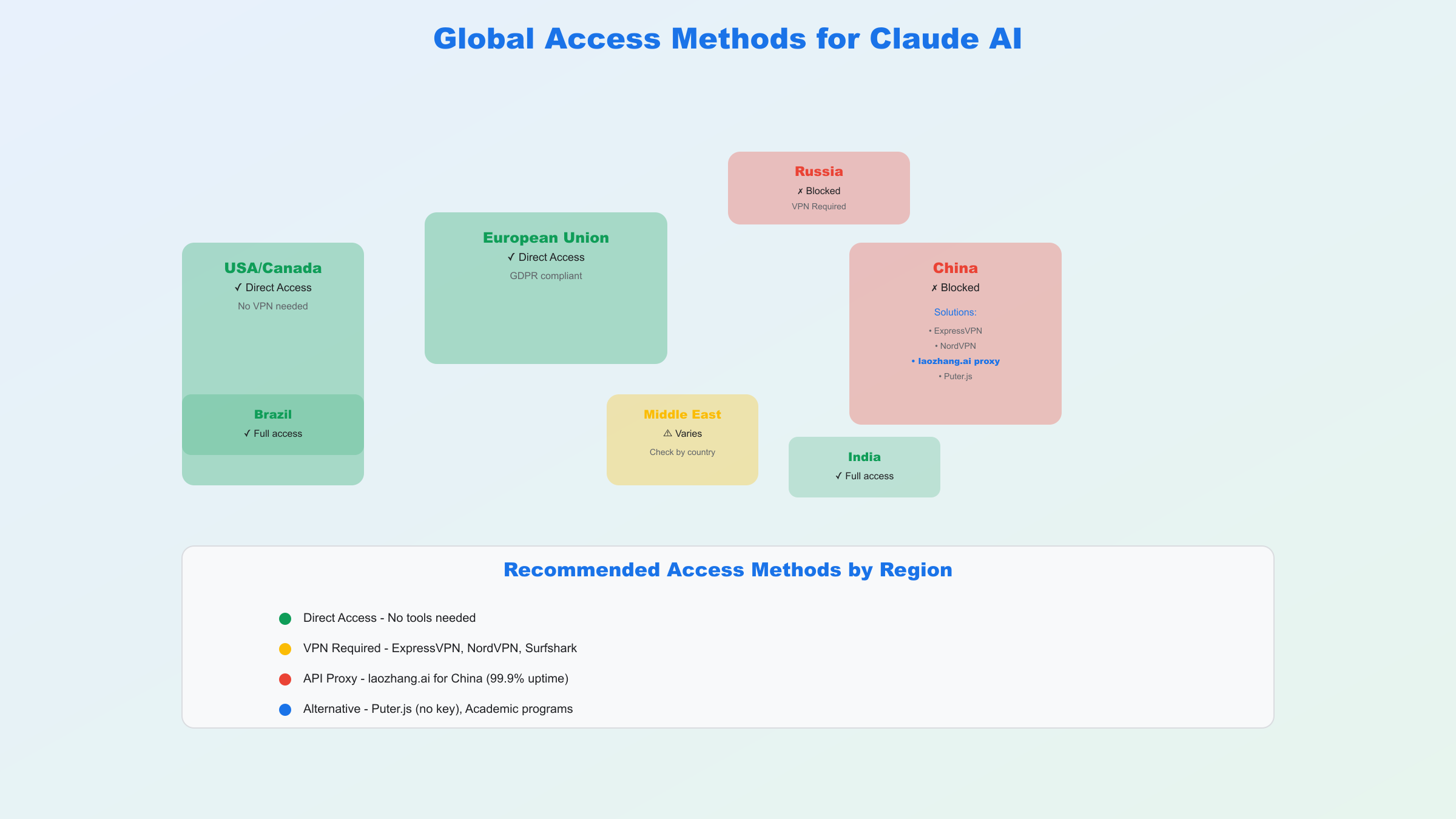
Task: Click the ExpressVPN bullet in China card
Action: coord(955,331)
